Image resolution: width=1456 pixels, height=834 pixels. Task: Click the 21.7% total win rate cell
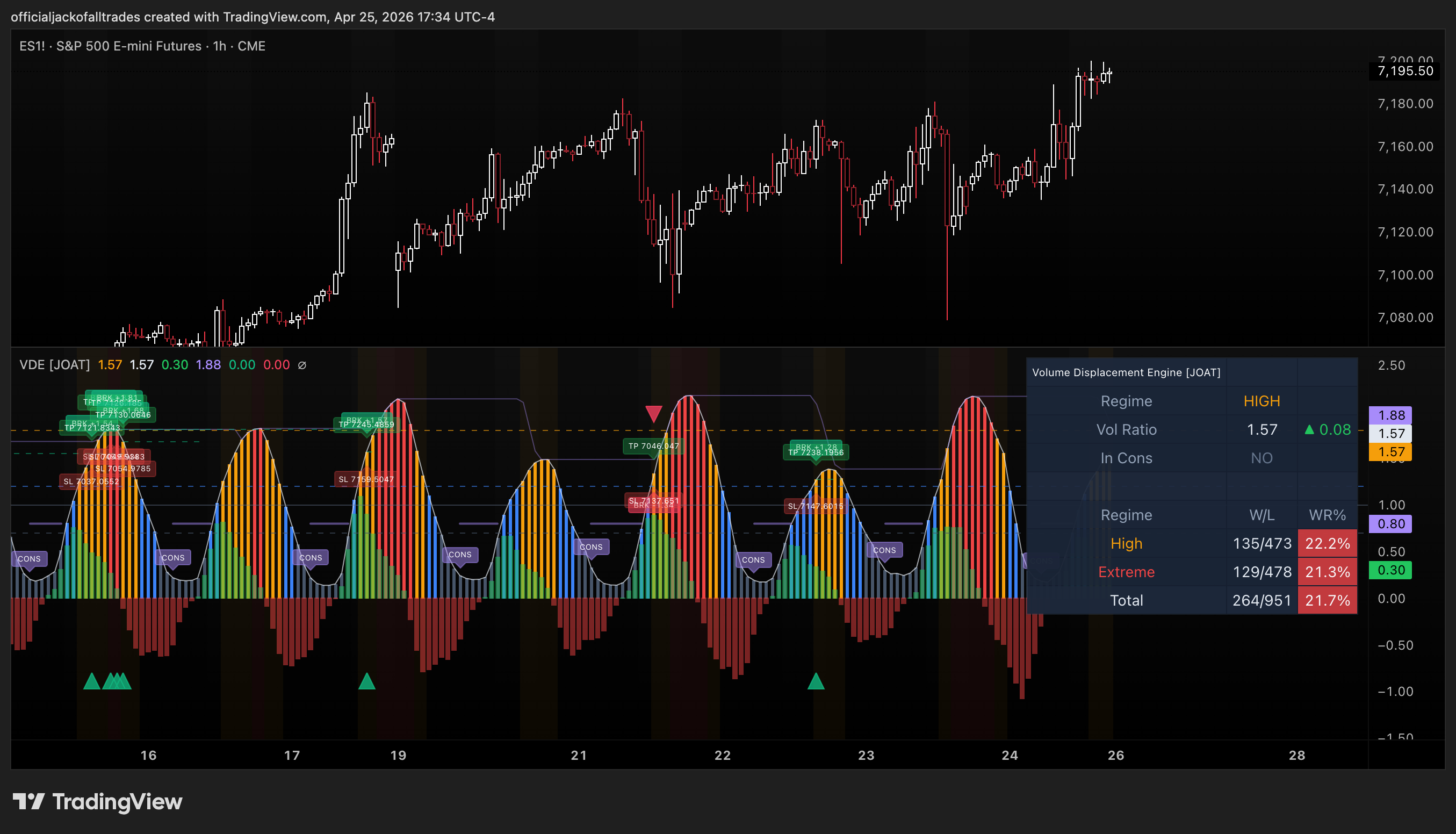1327,600
